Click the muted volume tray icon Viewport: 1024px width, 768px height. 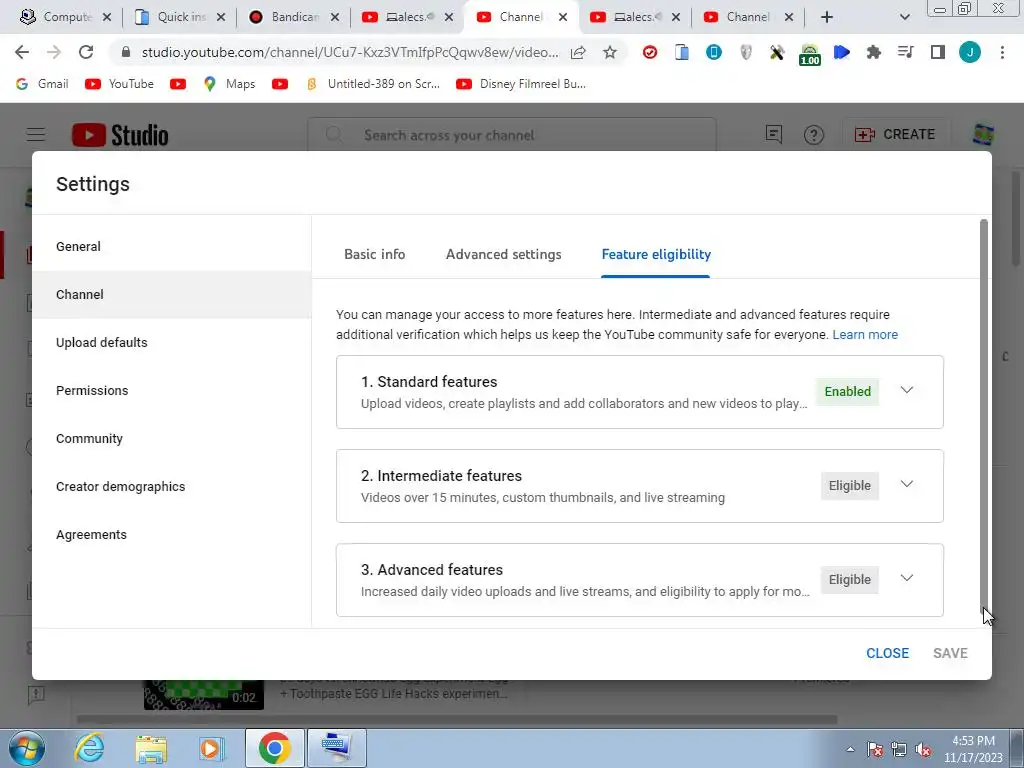(923, 749)
